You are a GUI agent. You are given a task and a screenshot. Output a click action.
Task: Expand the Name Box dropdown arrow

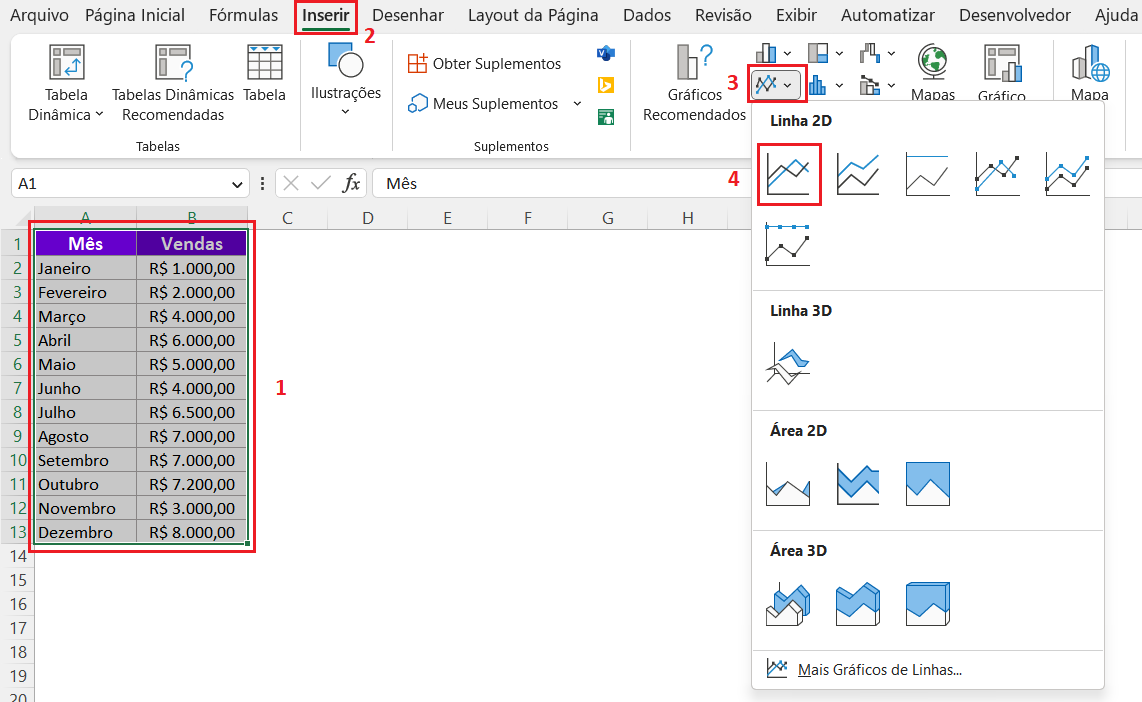tap(237, 184)
